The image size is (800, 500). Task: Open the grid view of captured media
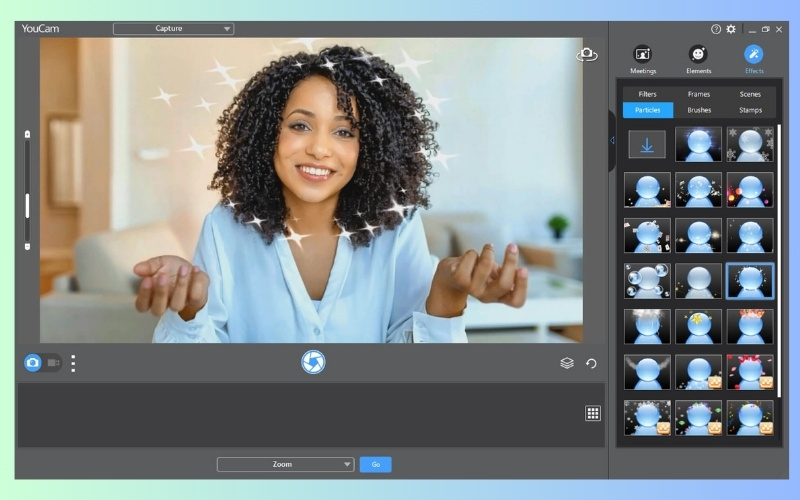tap(592, 413)
